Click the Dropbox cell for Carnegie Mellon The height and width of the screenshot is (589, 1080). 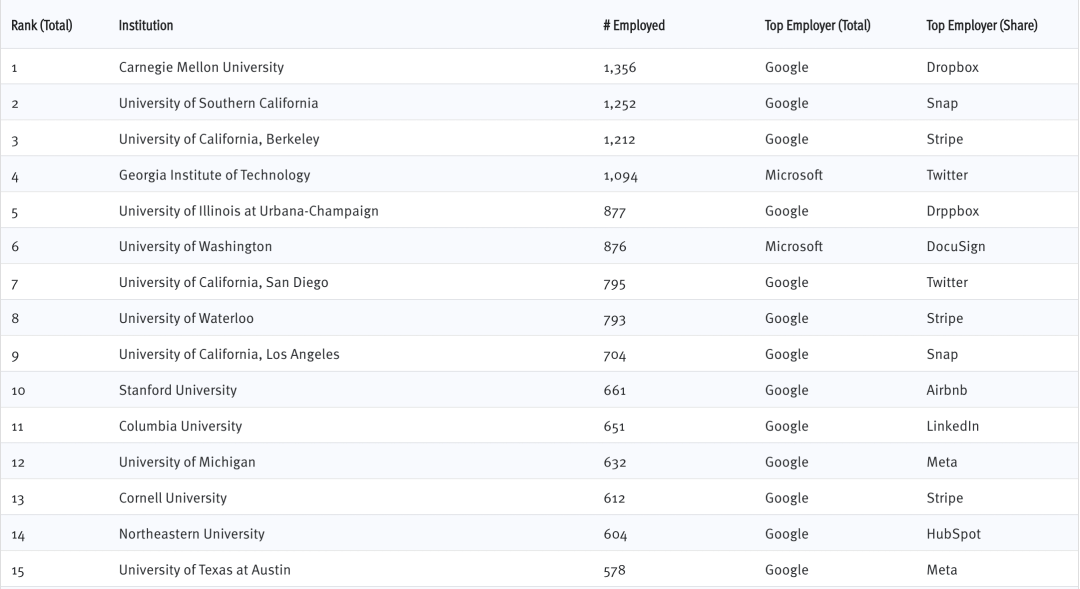pyautogui.click(x=952, y=67)
